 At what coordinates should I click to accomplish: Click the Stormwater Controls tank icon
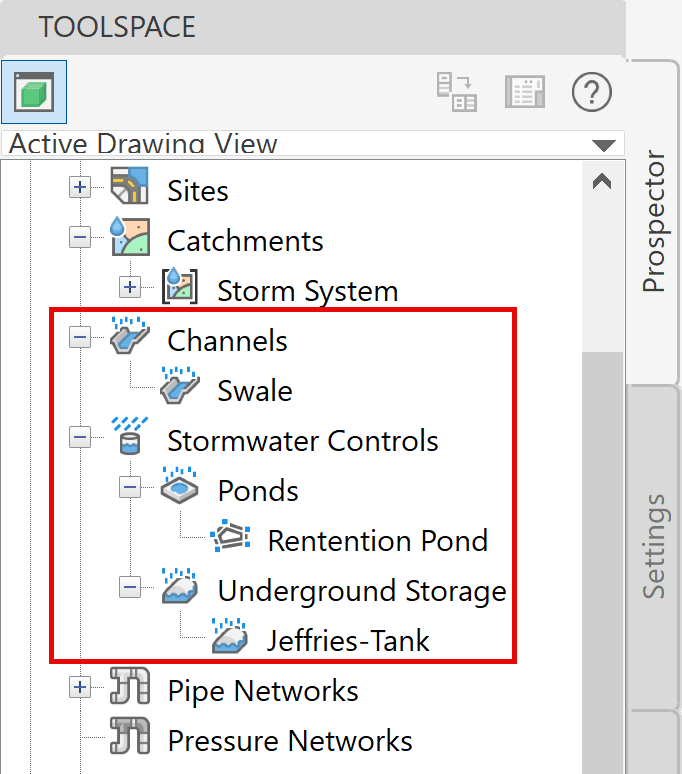point(129,436)
